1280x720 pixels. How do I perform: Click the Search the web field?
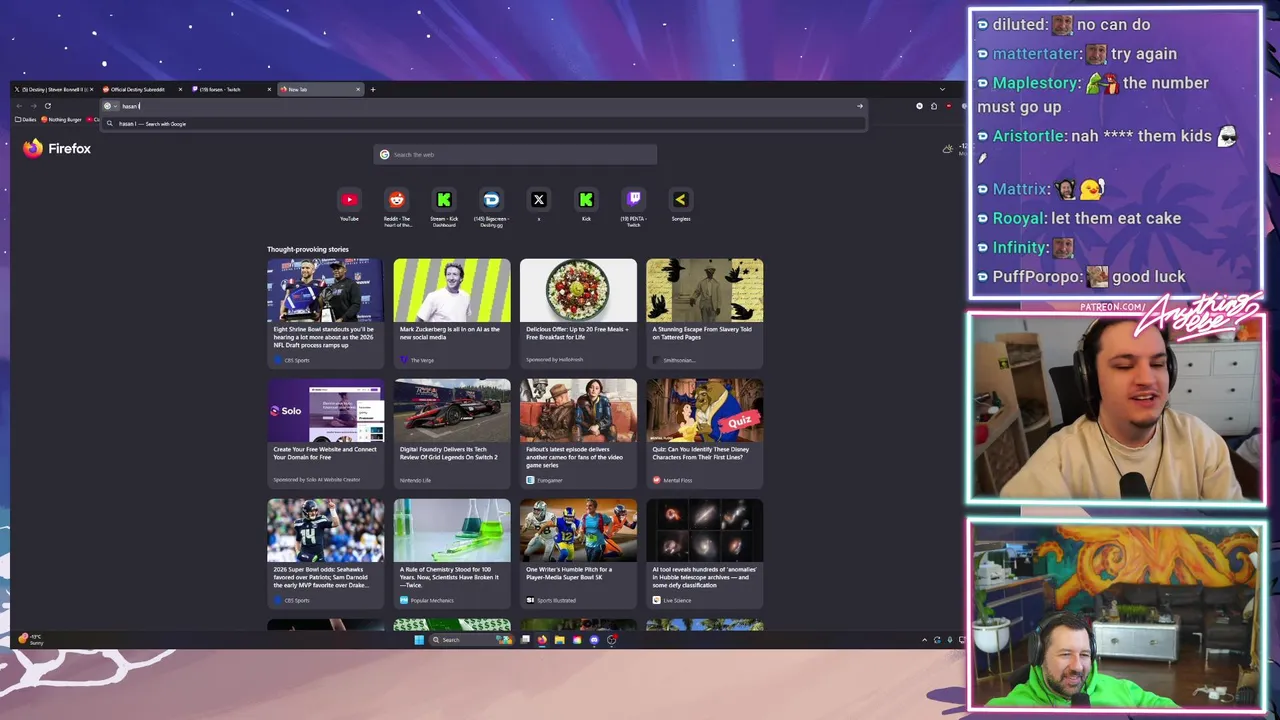(515, 155)
